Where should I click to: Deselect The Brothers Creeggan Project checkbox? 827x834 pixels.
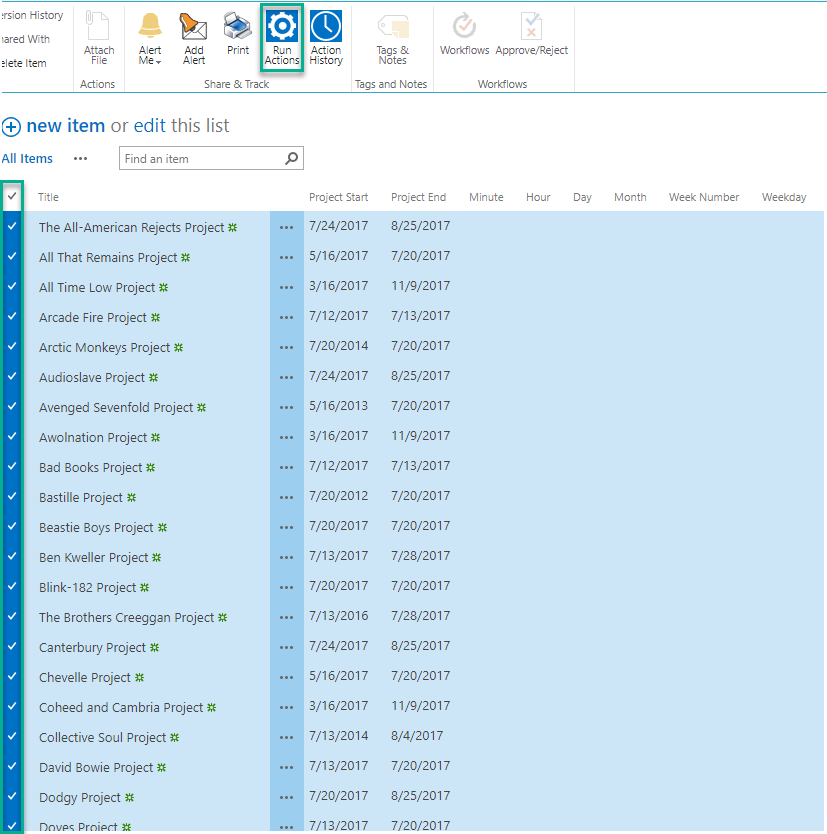[x=12, y=616]
